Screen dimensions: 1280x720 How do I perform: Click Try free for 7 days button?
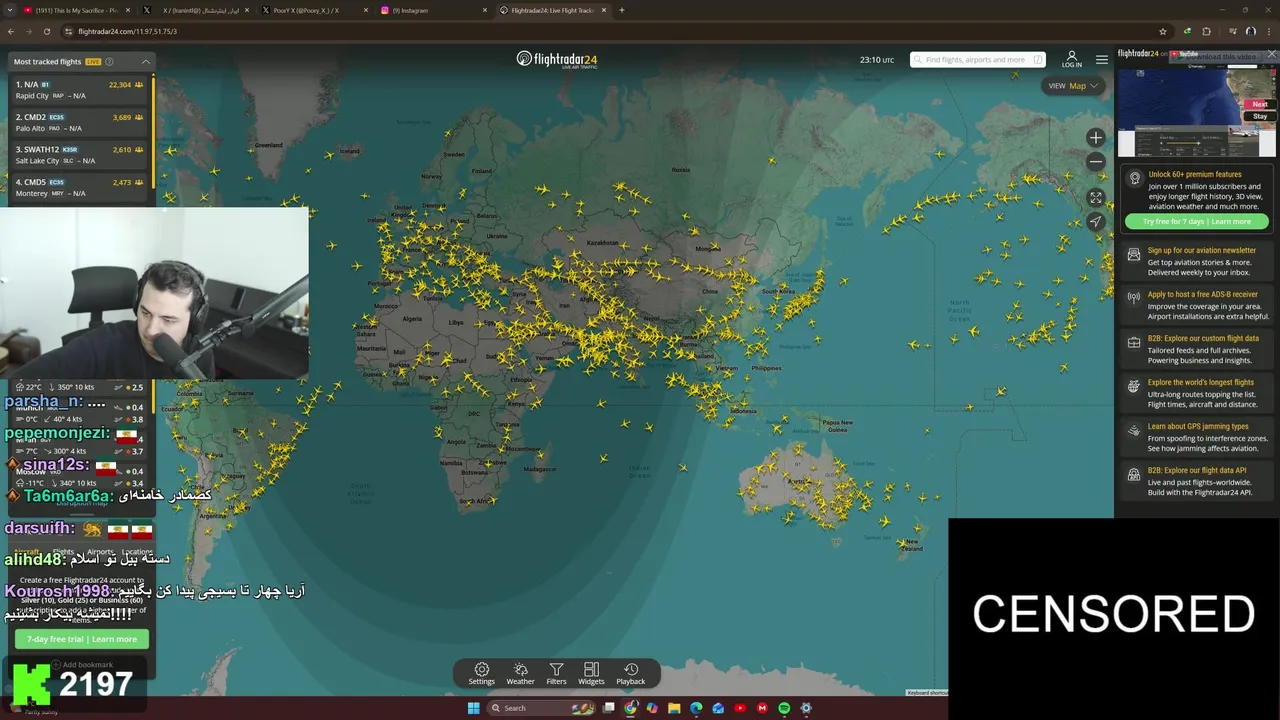point(1197,221)
